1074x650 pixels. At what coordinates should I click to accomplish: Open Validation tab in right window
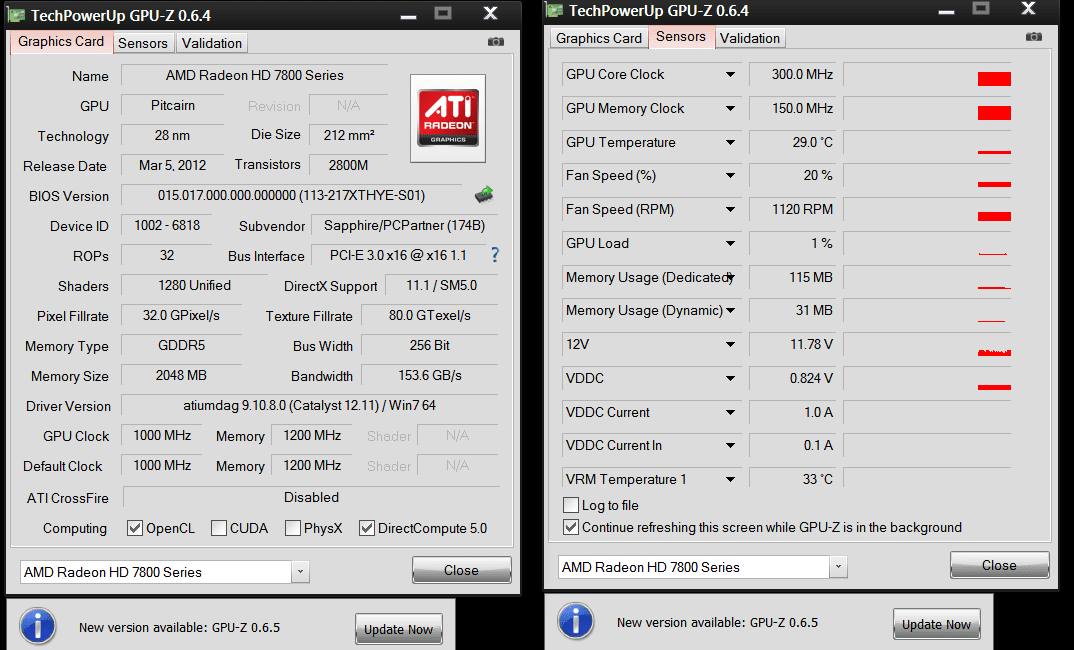[750, 38]
